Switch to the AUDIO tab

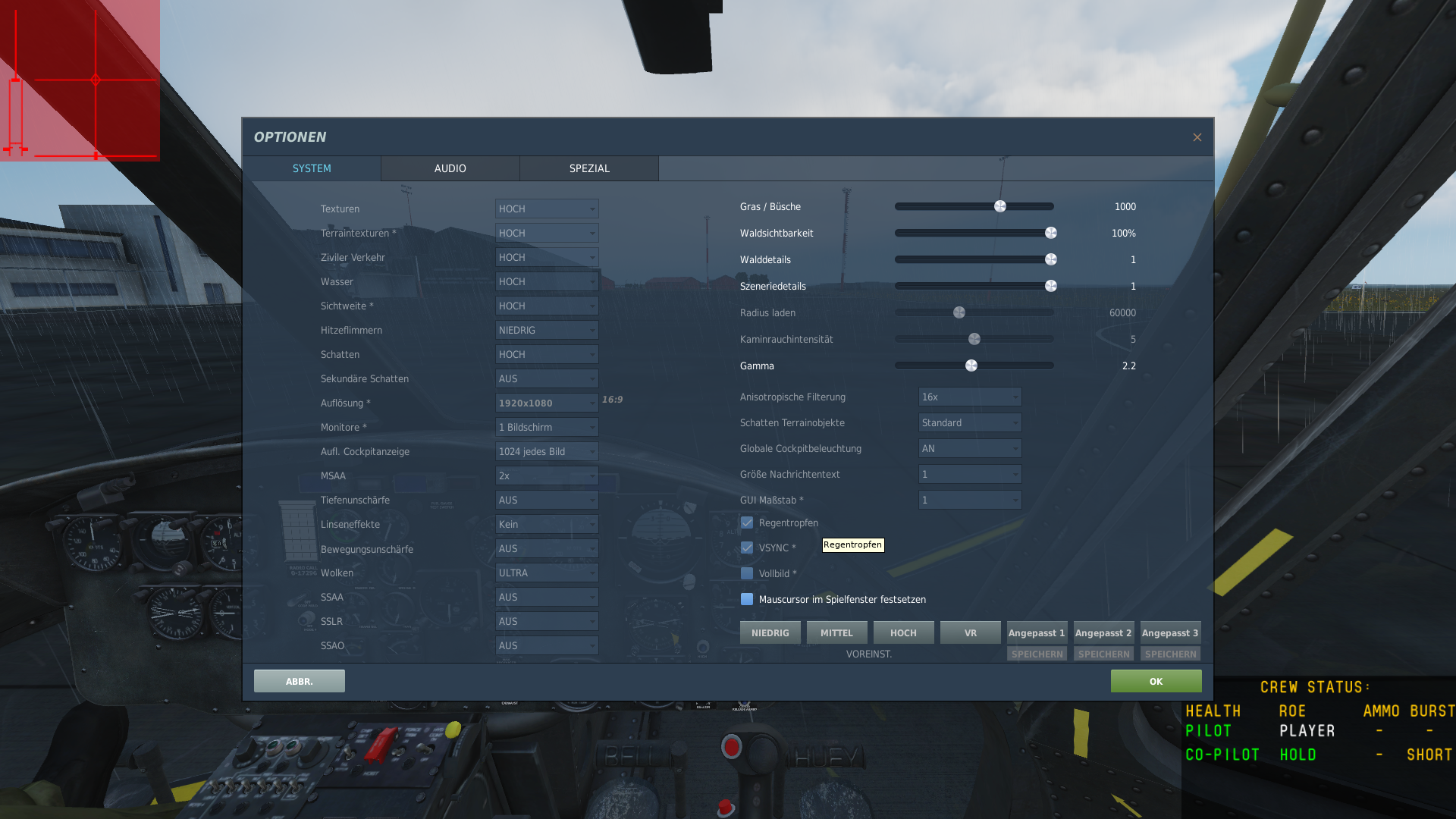(450, 168)
